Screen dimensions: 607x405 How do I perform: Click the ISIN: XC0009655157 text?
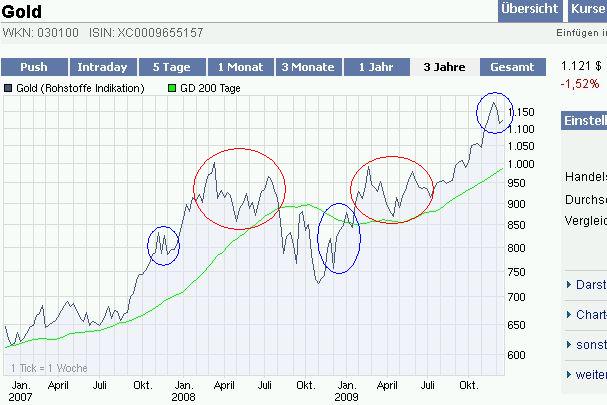146,33
